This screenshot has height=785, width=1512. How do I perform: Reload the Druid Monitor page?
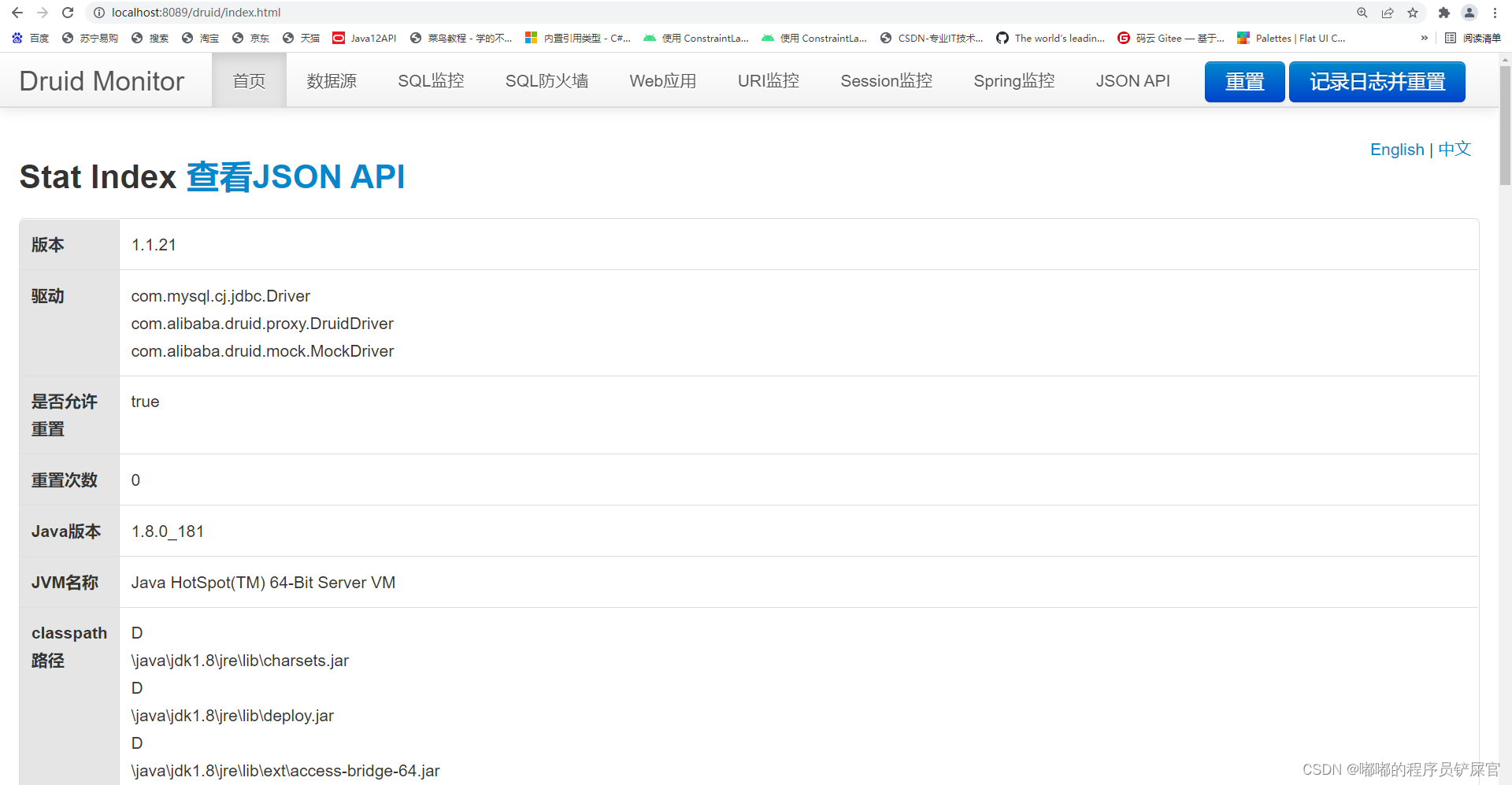tap(68, 13)
